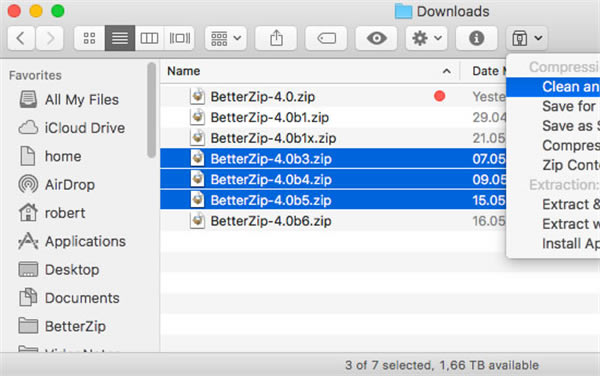Switch to icon view mode
600x376 pixels.
[90, 38]
